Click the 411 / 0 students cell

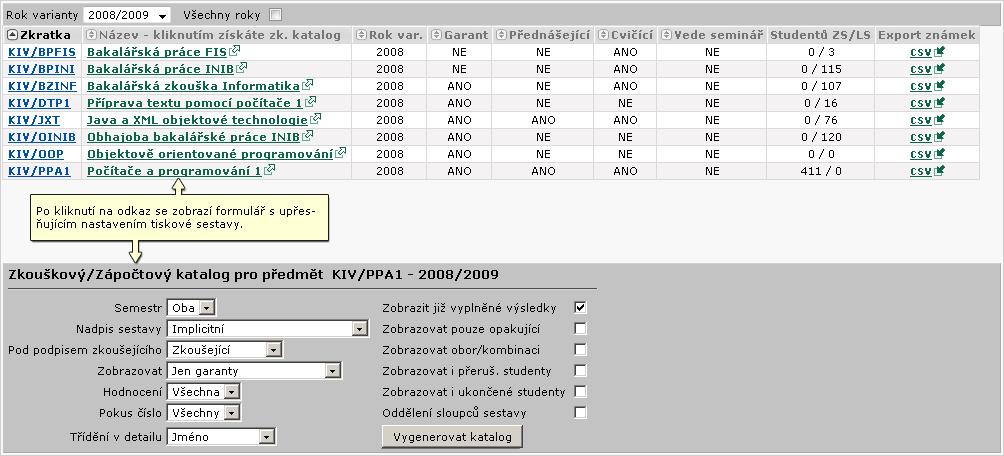(821, 171)
